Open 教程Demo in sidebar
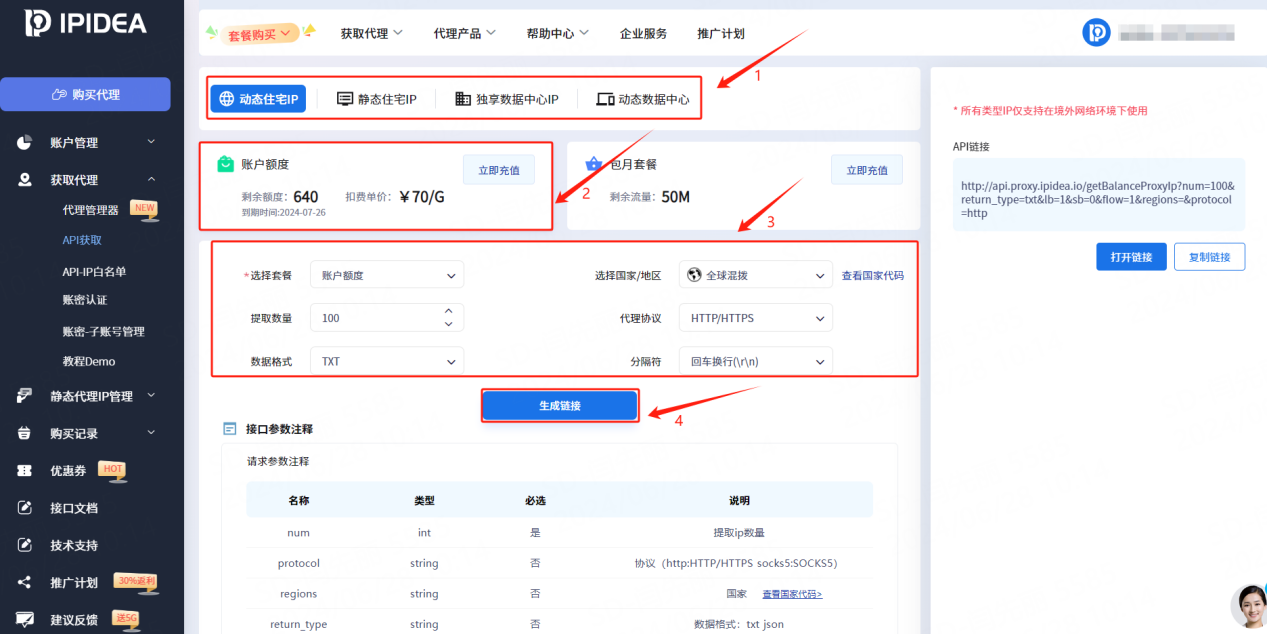Image resolution: width=1267 pixels, height=634 pixels. [x=88, y=361]
